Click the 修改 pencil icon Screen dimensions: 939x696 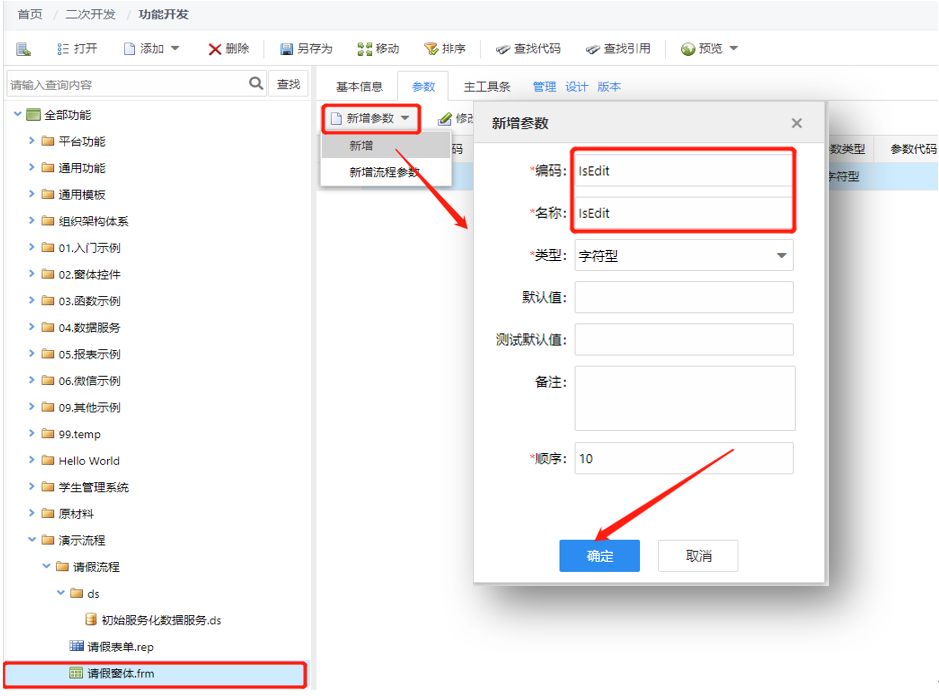444,119
